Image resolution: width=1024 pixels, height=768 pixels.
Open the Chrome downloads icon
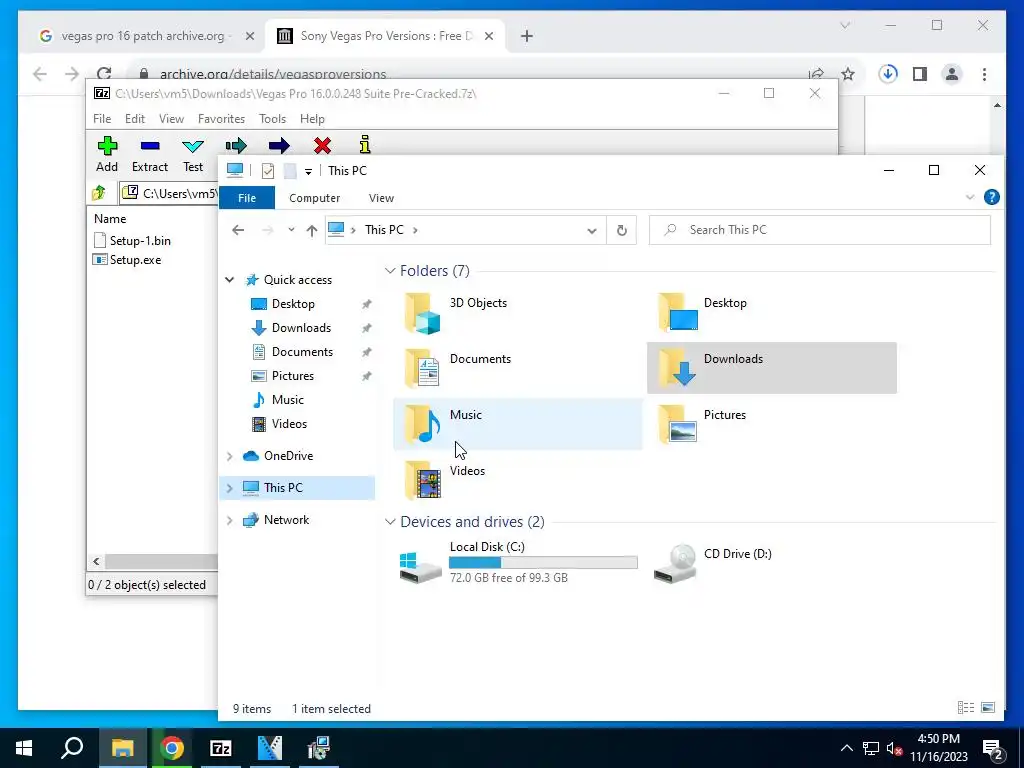[x=888, y=74]
